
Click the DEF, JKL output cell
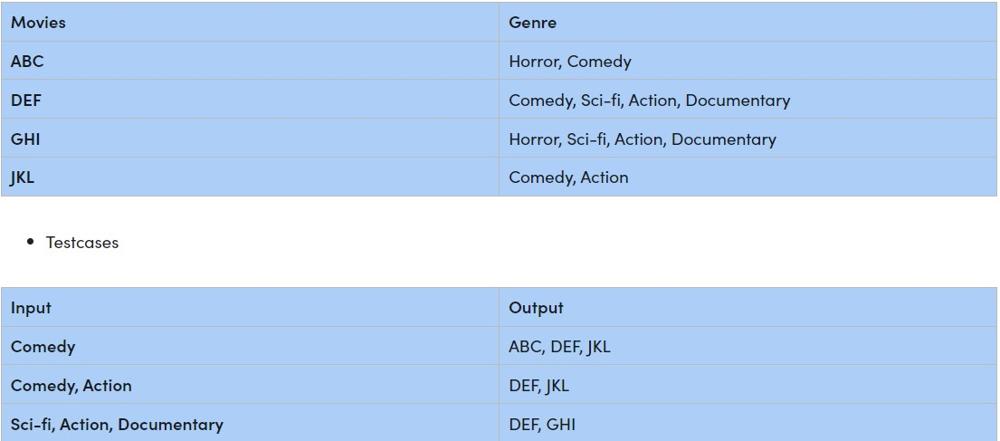pyautogui.click(x=747, y=385)
